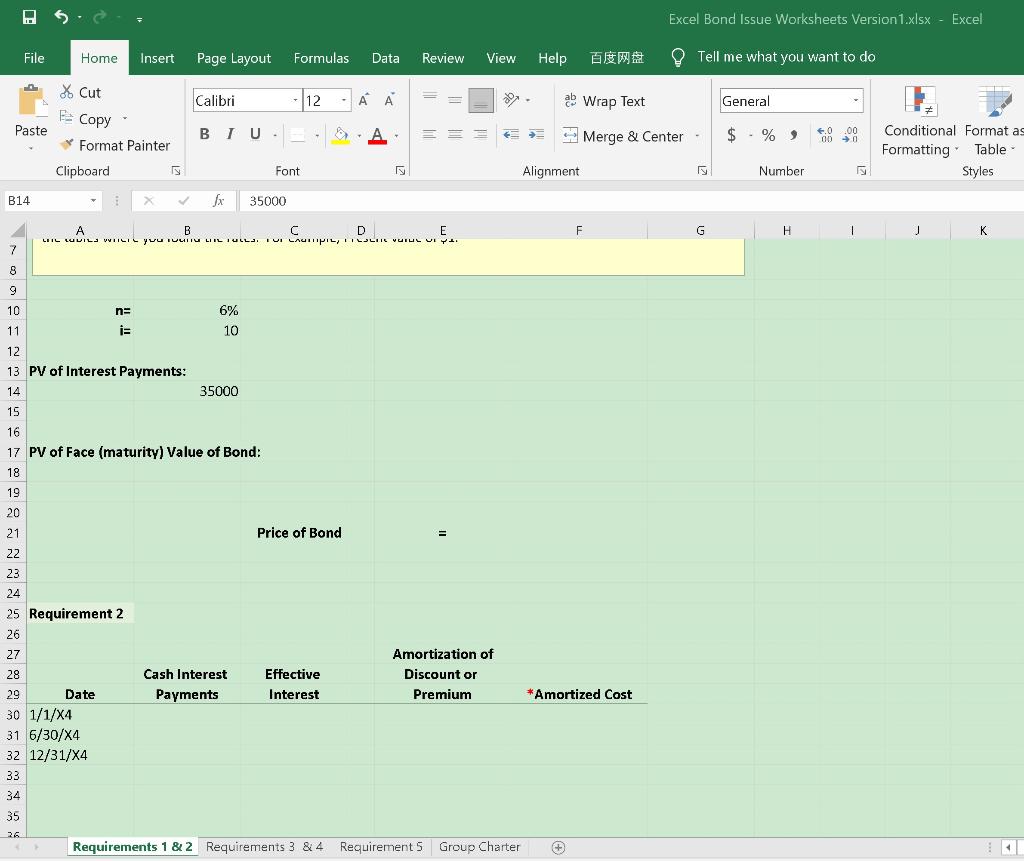The width and height of the screenshot is (1024, 861).
Task: Toggle Center alignment for the cell
Action: point(455,136)
